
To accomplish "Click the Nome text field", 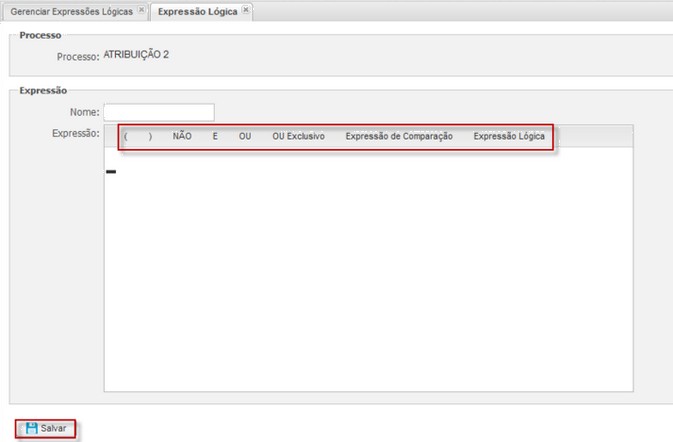I will pyautogui.click(x=159, y=112).
